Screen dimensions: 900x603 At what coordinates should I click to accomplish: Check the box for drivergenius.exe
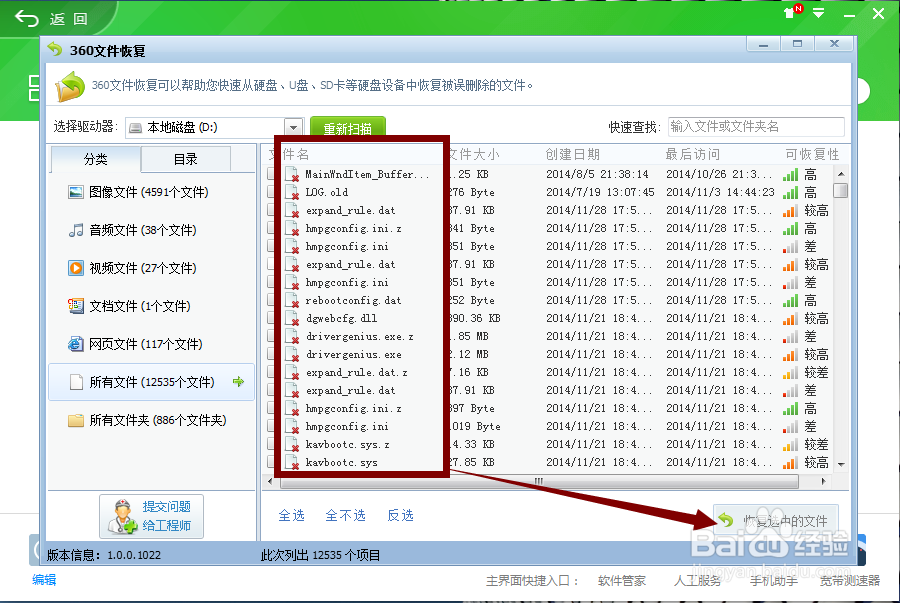270,355
